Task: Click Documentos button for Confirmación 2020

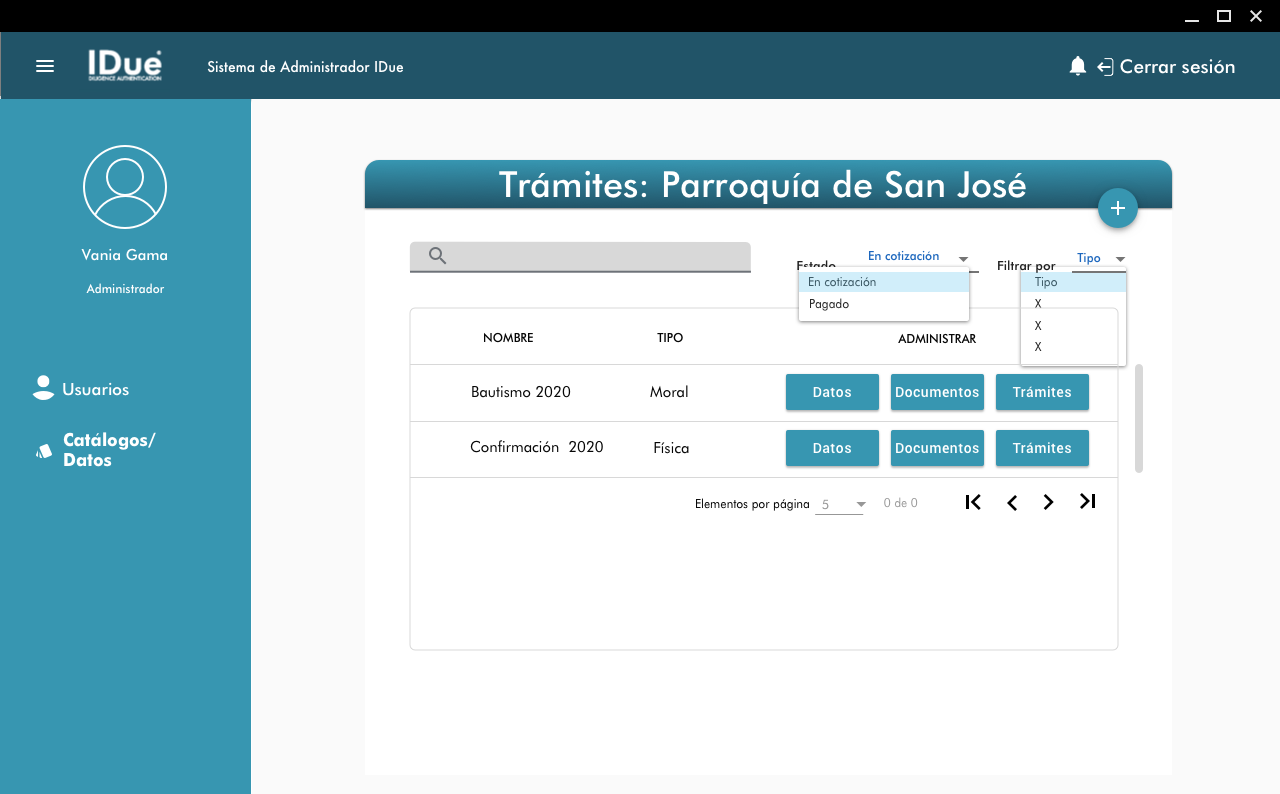Action: point(937,448)
